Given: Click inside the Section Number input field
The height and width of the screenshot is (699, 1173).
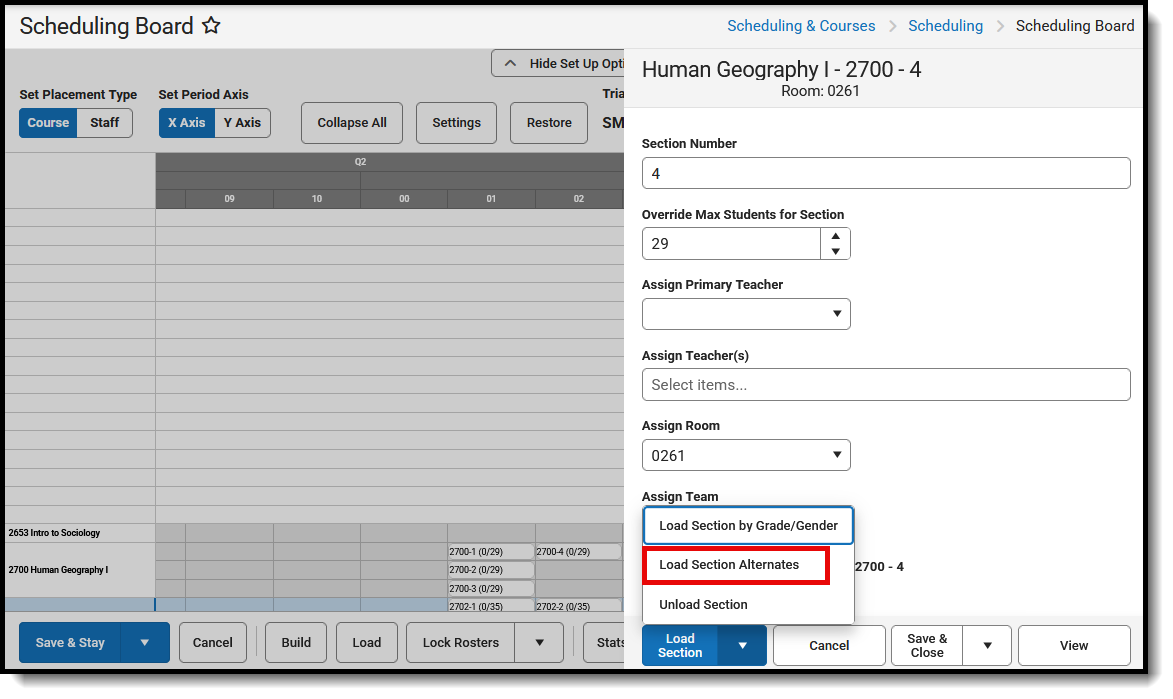Looking at the screenshot, I should pyautogui.click(x=886, y=172).
